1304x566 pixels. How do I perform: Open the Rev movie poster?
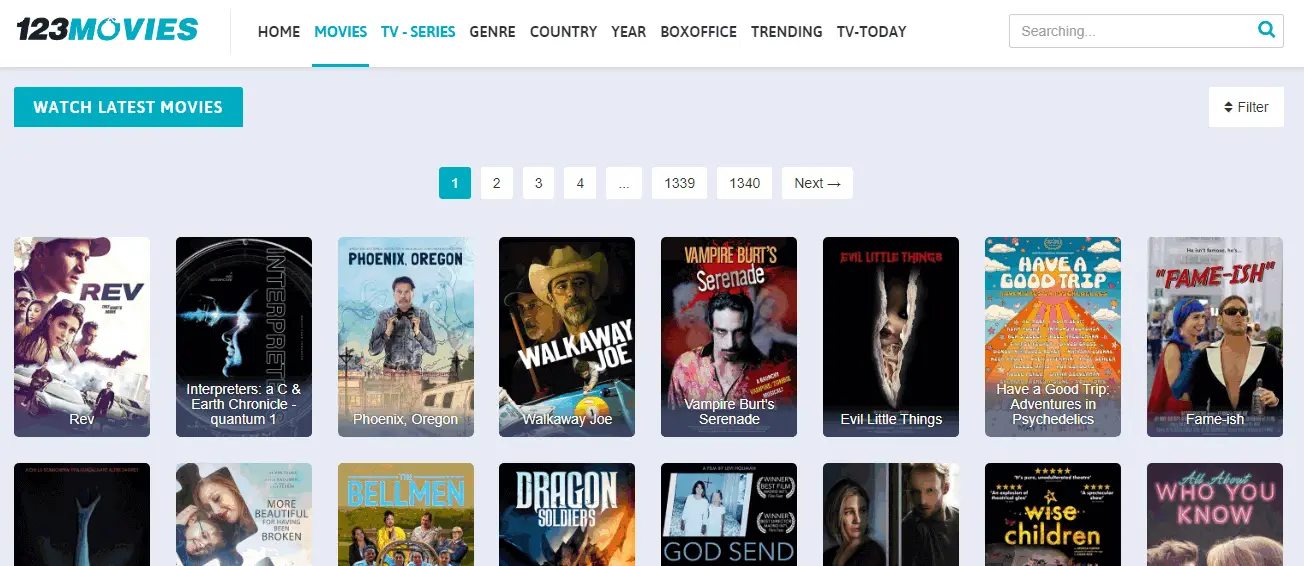point(82,337)
